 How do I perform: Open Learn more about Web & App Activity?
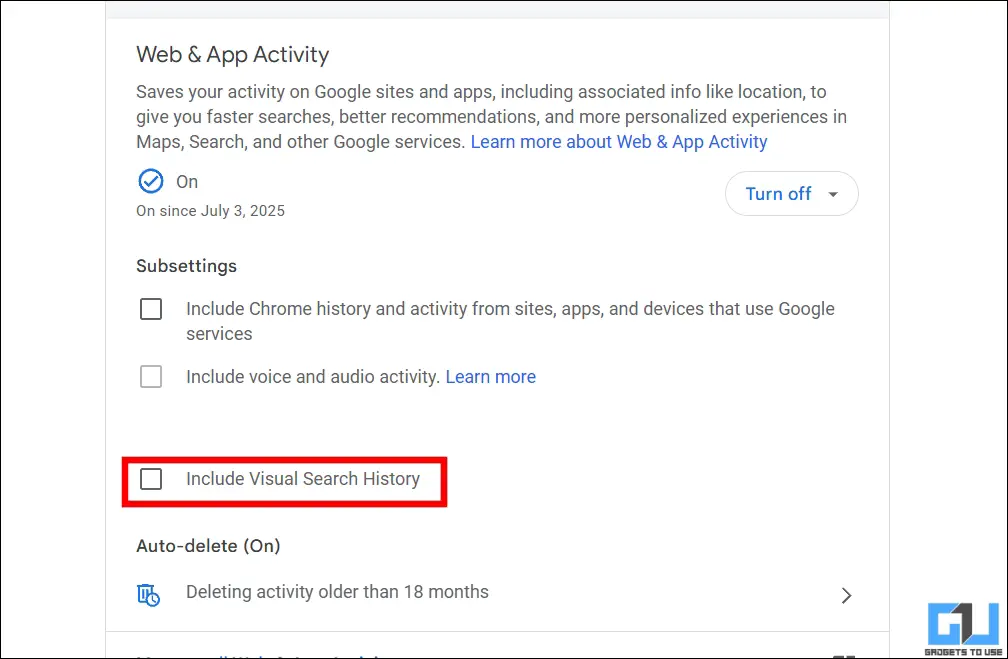click(619, 142)
